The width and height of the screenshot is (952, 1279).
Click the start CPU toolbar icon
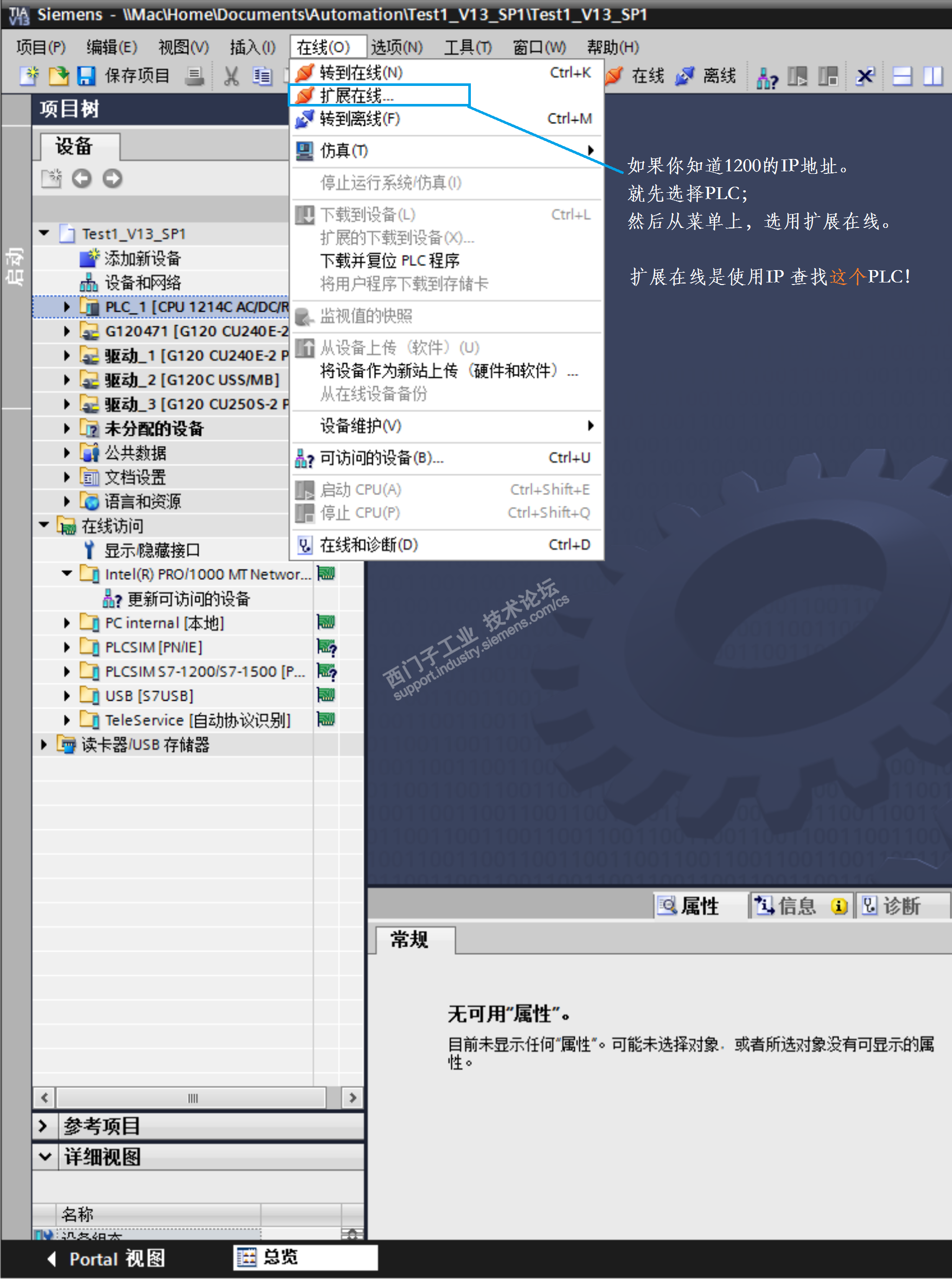pos(798,76)
